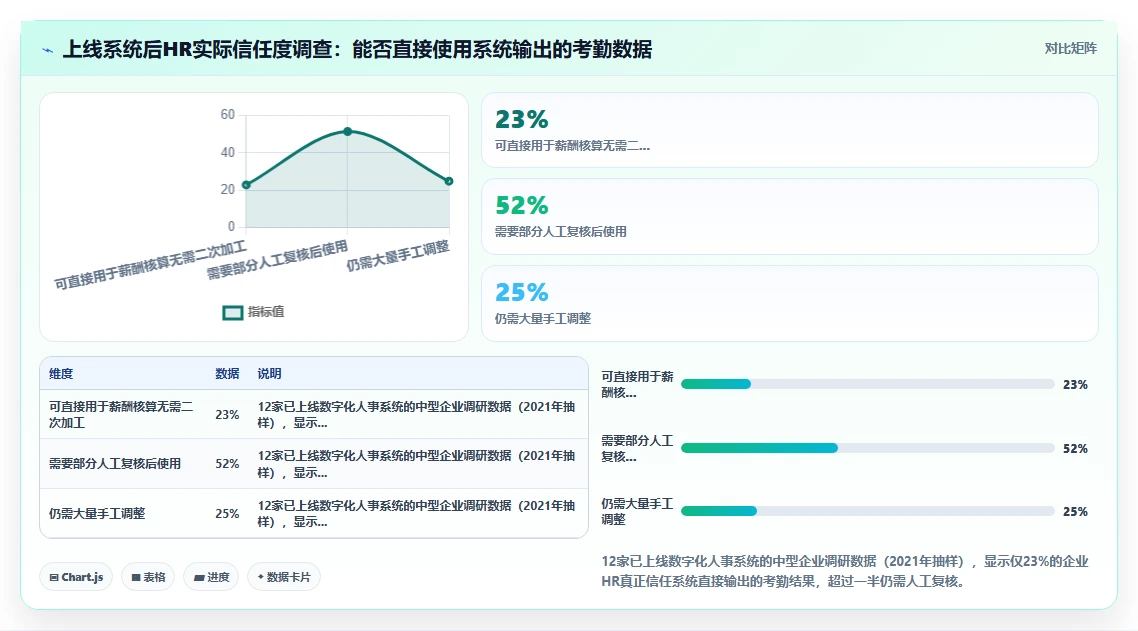This screenshot has height=631, width=1138.
Task: Select table cell 可直接用于薪酬核算无需二次加工
Action: pos(121,415)
